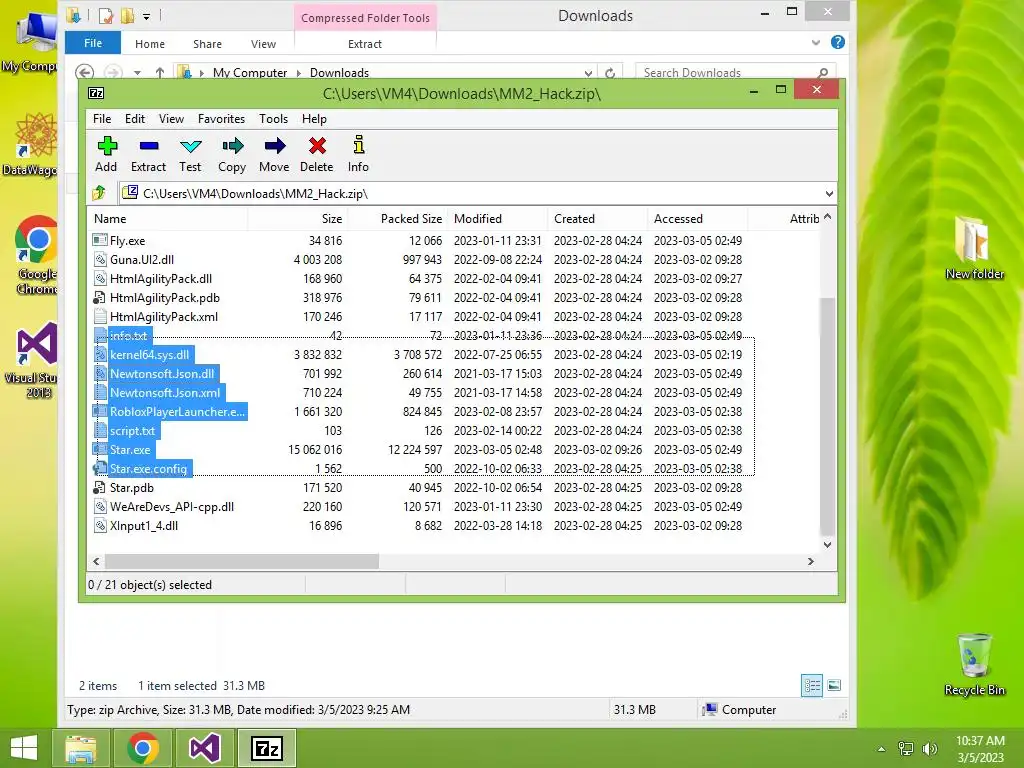Open the Extract tab under Compressed Folder Tools
This screenshot has width=1024, height=768.
364,44
